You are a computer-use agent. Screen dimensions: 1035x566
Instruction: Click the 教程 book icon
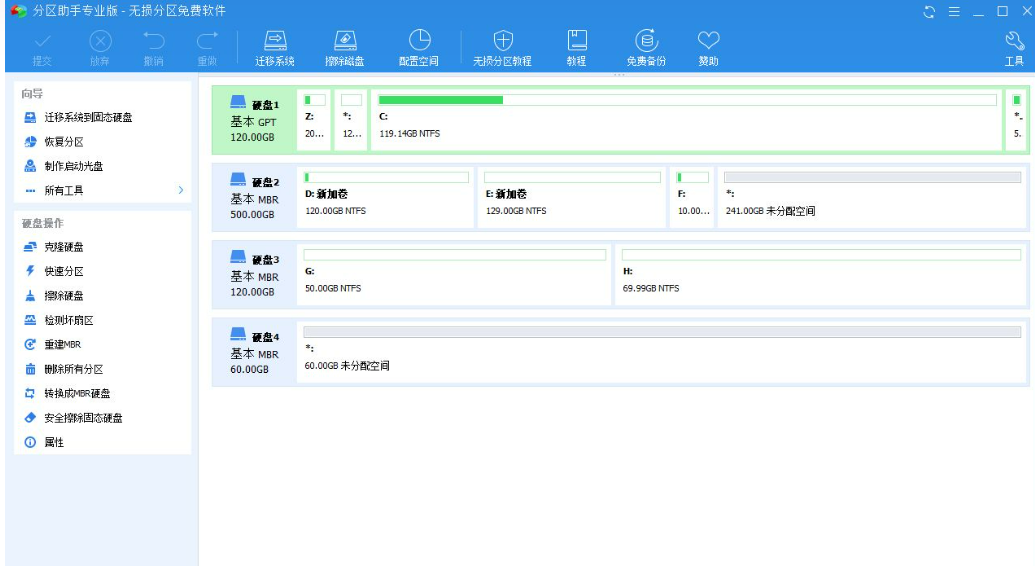[x=576, y=41]
